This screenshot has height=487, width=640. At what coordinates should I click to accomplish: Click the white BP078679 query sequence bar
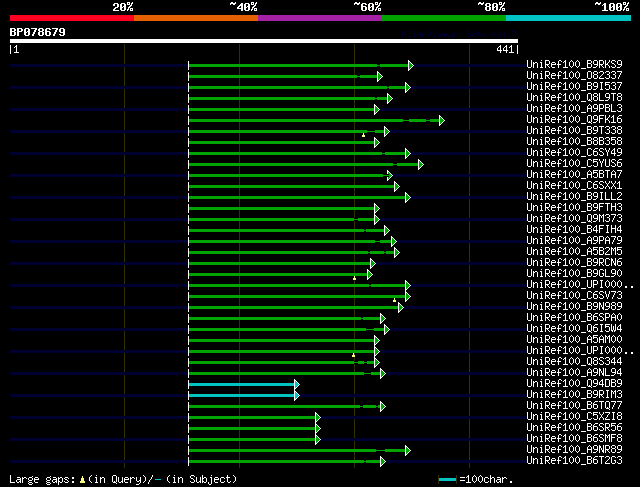[x=264, y=41]
